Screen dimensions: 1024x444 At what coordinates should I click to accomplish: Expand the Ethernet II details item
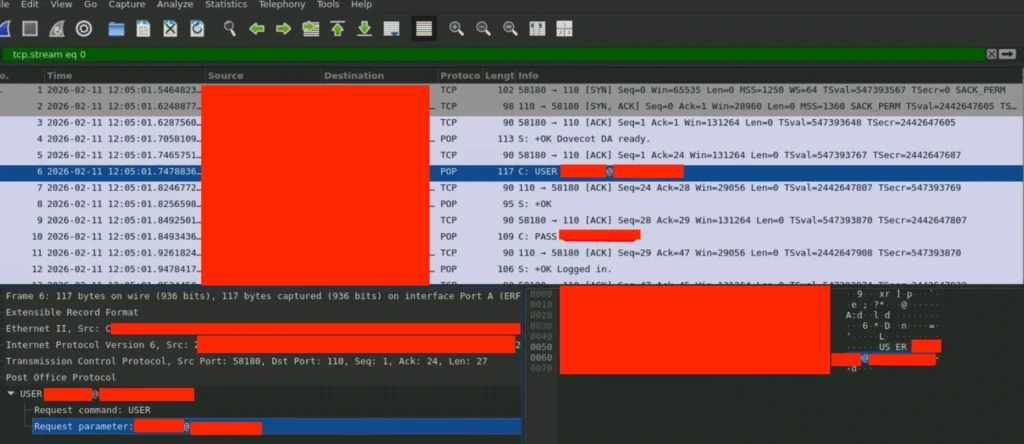coord(261,328)
